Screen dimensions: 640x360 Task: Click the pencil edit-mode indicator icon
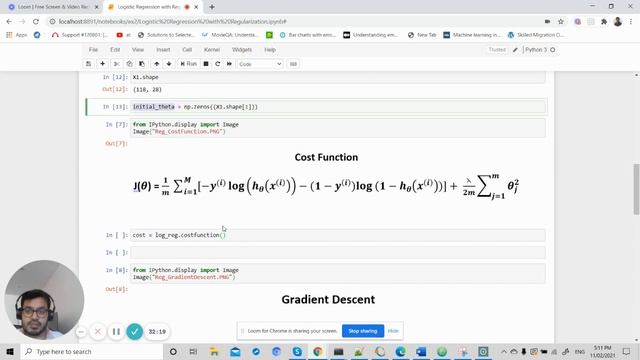(x=516, y=50)
